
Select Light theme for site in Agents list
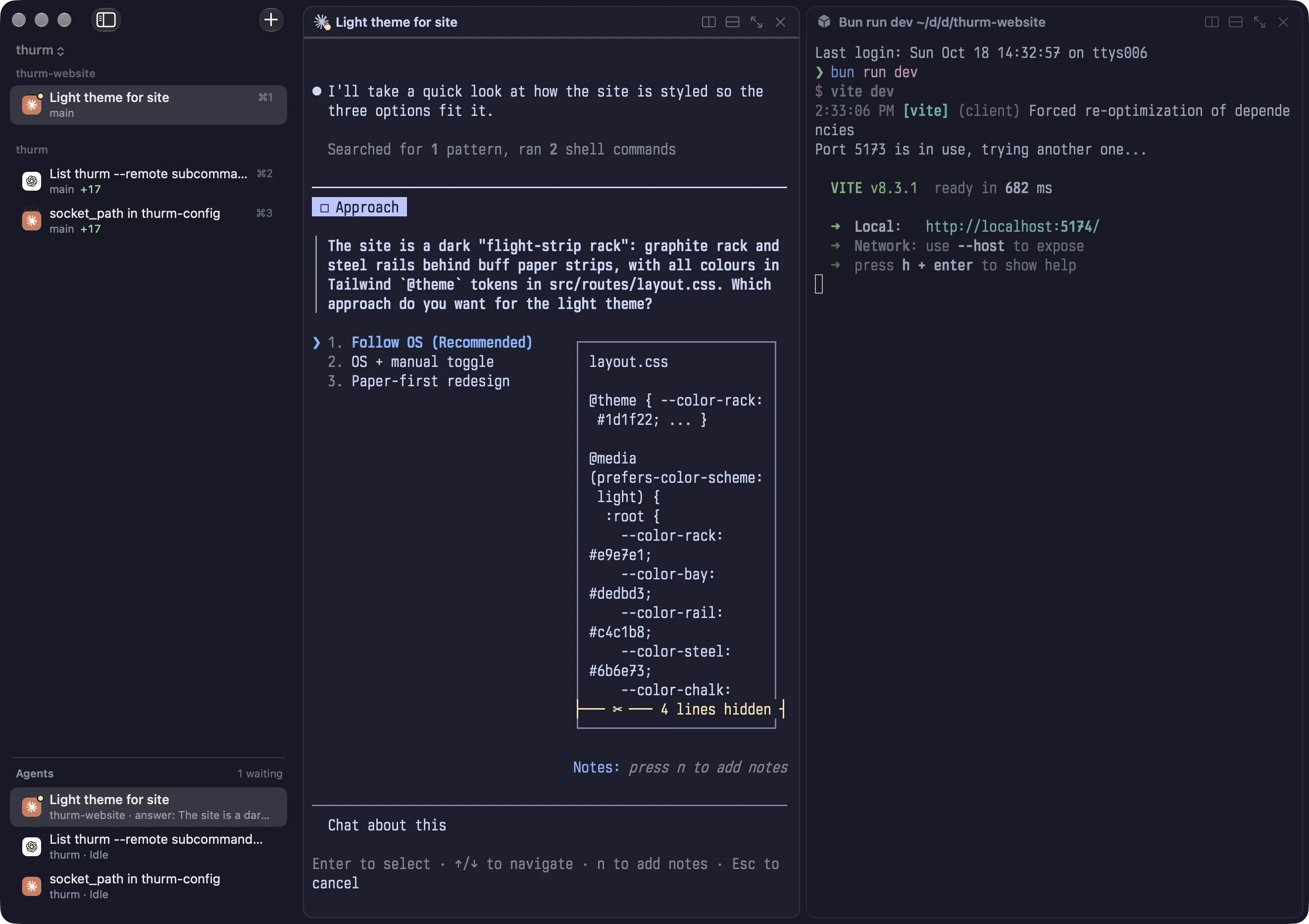[x=148, y=807]
